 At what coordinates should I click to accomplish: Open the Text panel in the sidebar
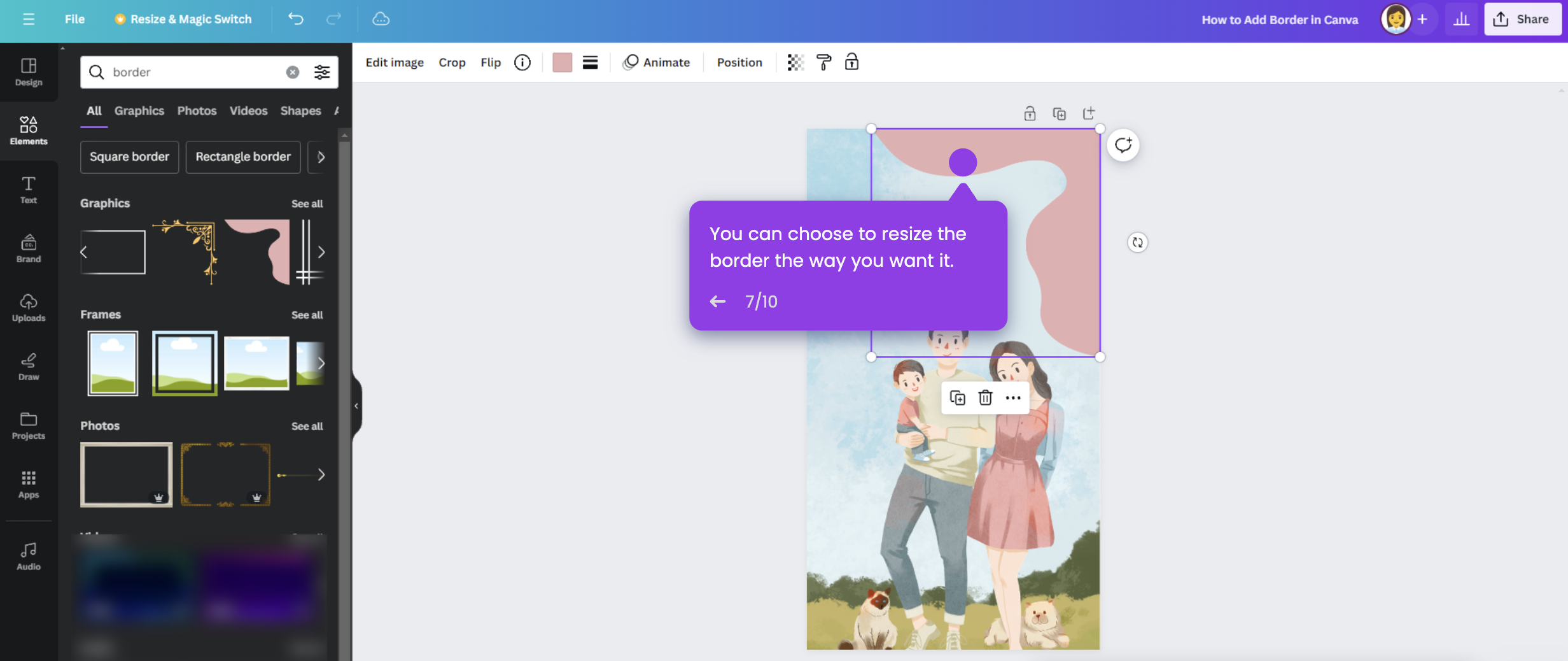pyautogui.click(x=28, y=189)
